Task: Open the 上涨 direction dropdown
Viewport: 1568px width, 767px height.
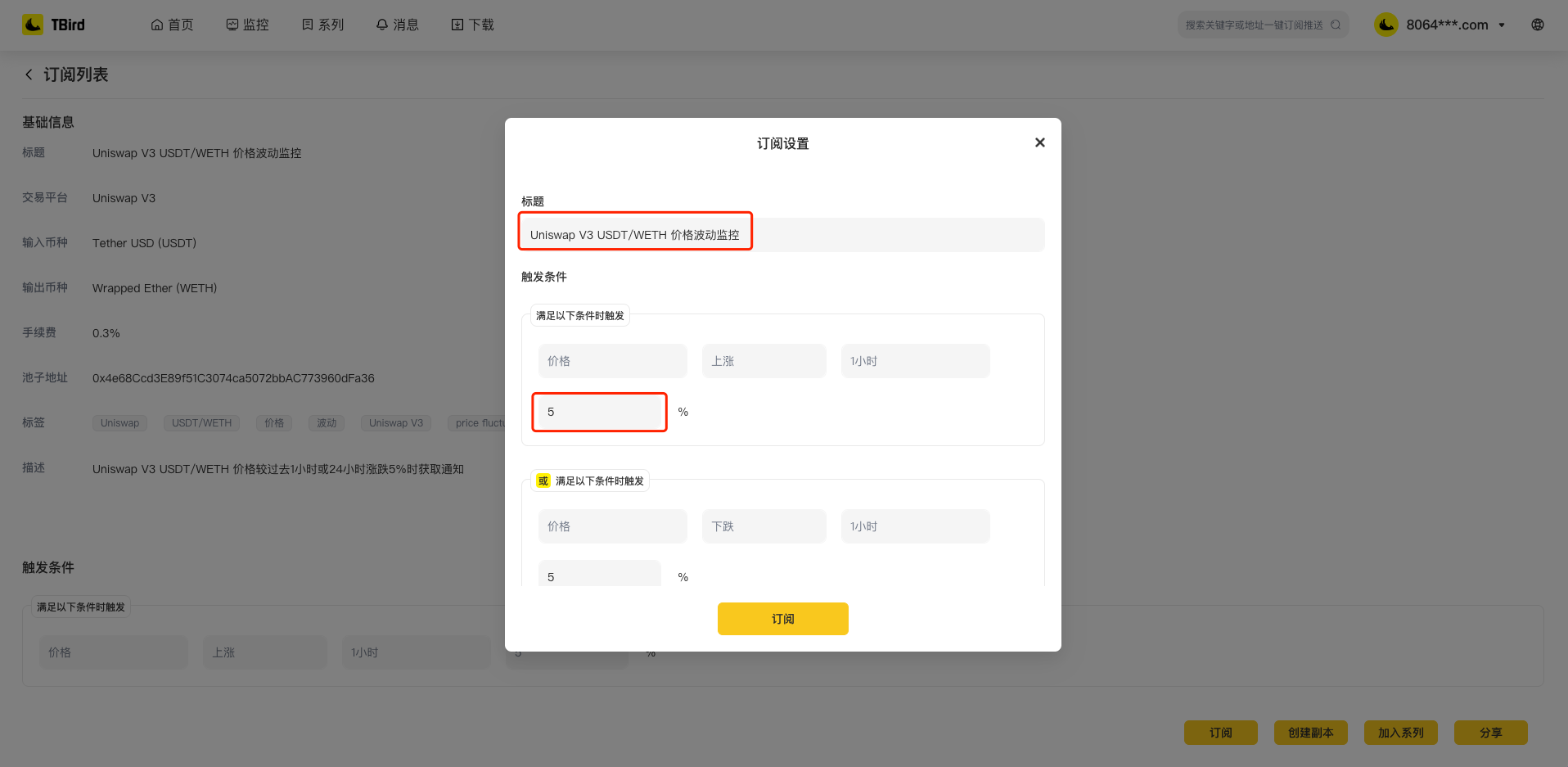Action: [x=764, y=361]
